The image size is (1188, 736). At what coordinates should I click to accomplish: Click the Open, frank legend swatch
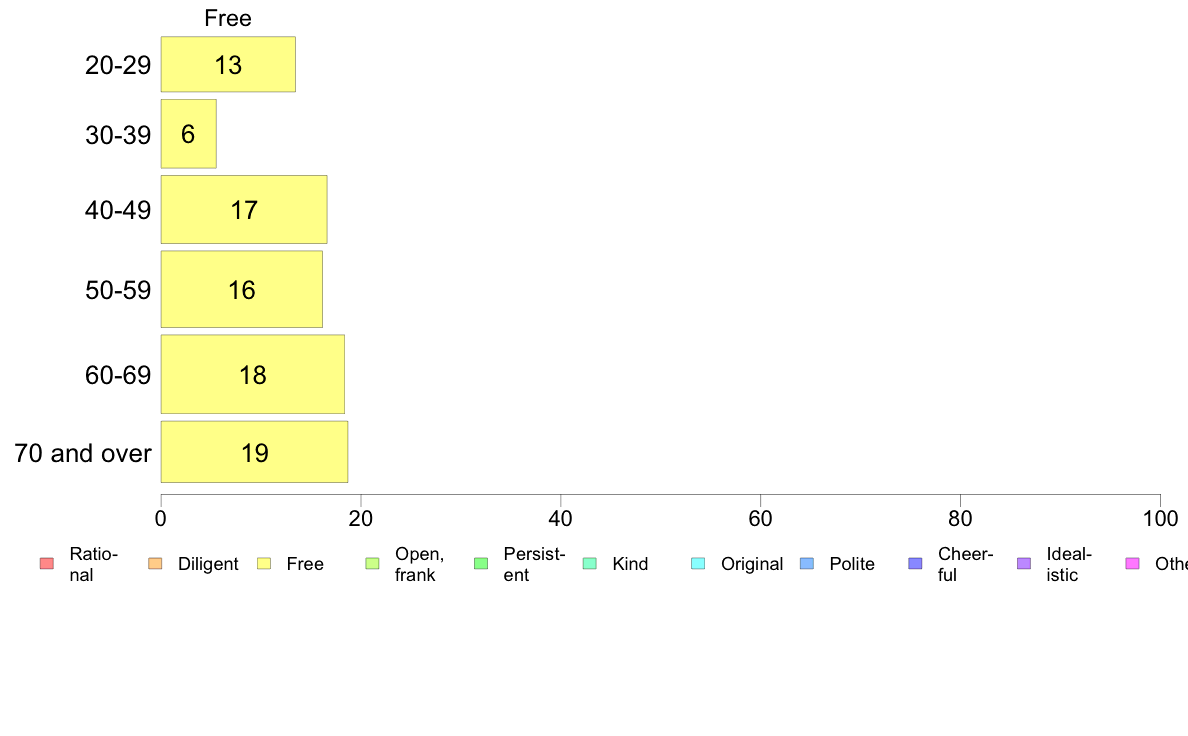(x=372, y=564)
